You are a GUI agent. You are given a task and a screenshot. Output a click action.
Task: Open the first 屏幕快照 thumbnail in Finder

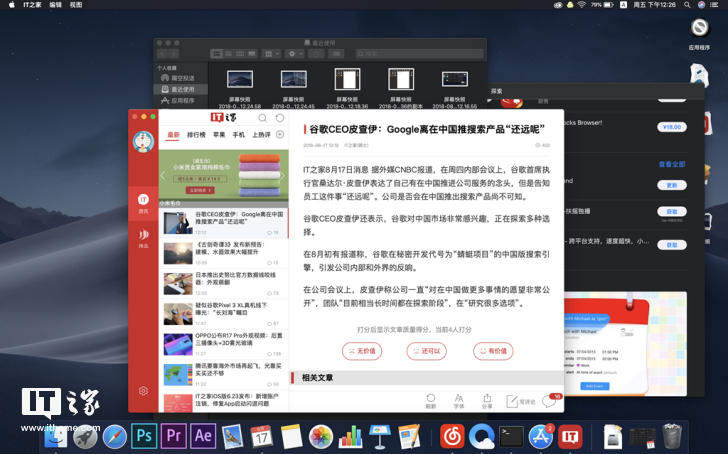(x=240, y=79)
